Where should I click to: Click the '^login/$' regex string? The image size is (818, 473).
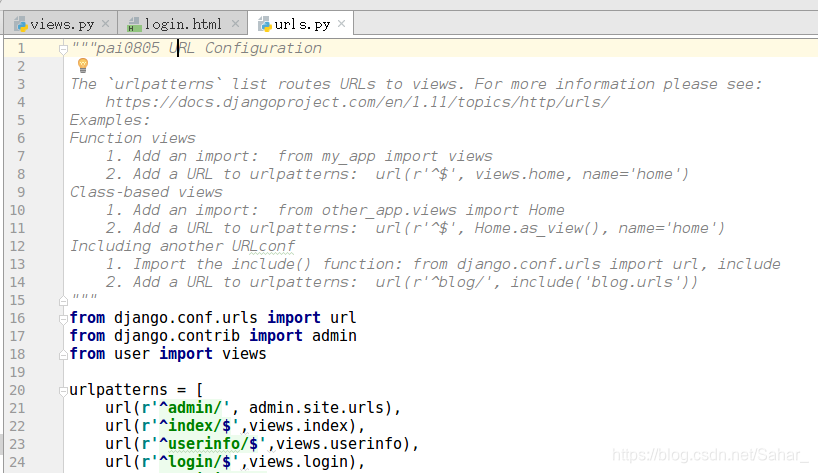(x=195, y=462)
